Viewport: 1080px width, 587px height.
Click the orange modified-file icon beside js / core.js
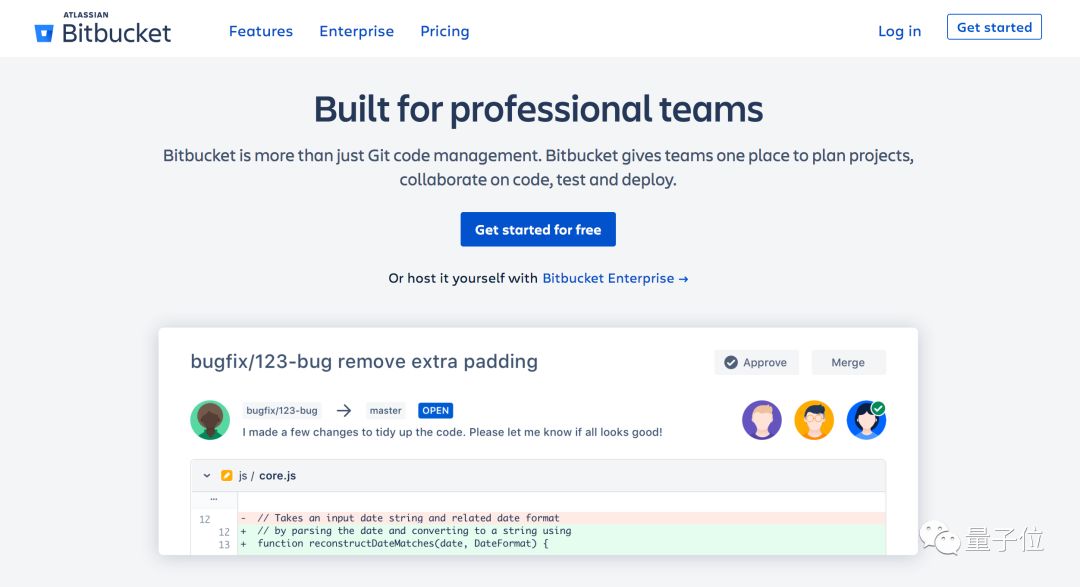coord(227,476)
